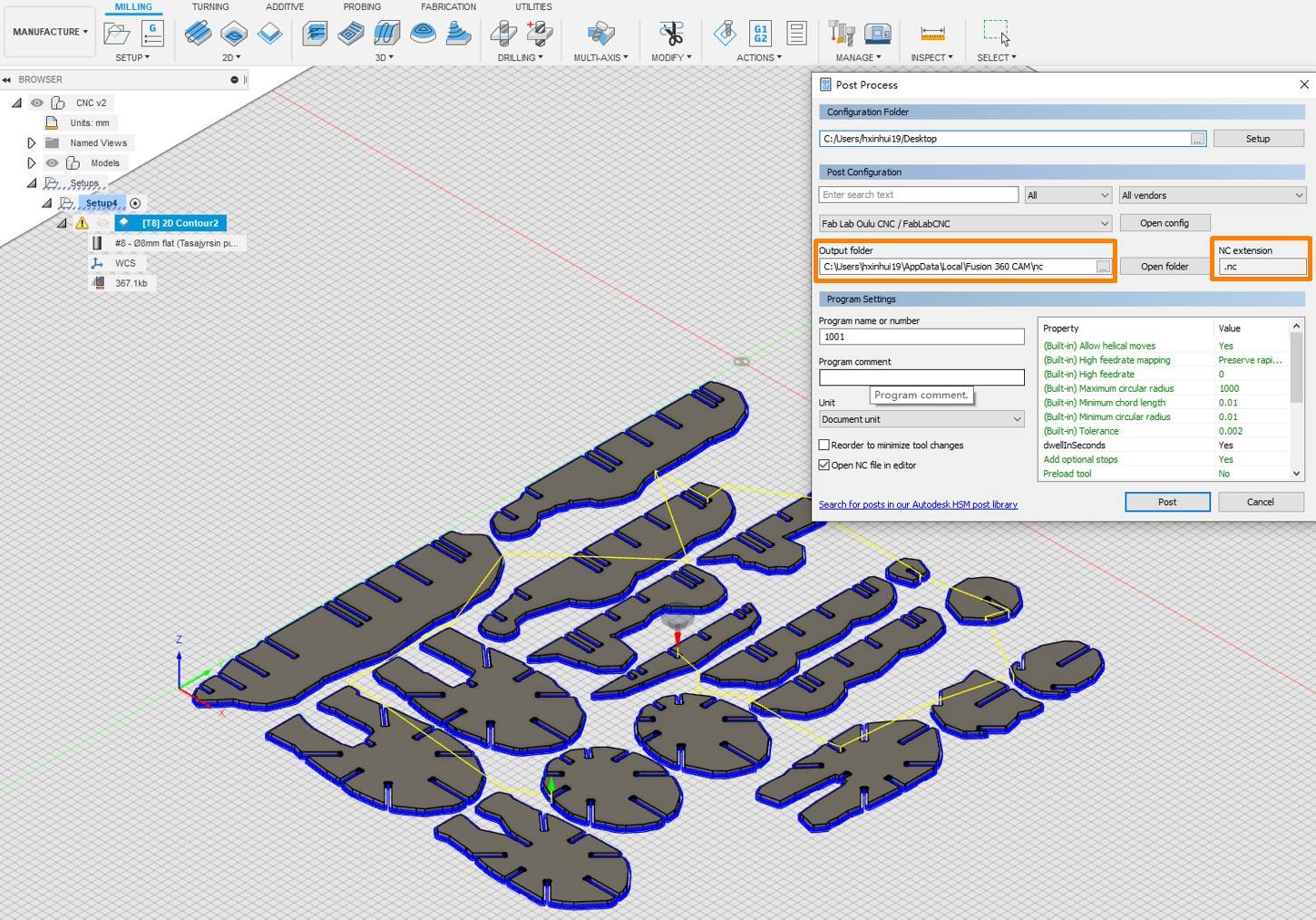Collapse the Setups tree node
Screen dimensions: 1316x920
point(32,183)
